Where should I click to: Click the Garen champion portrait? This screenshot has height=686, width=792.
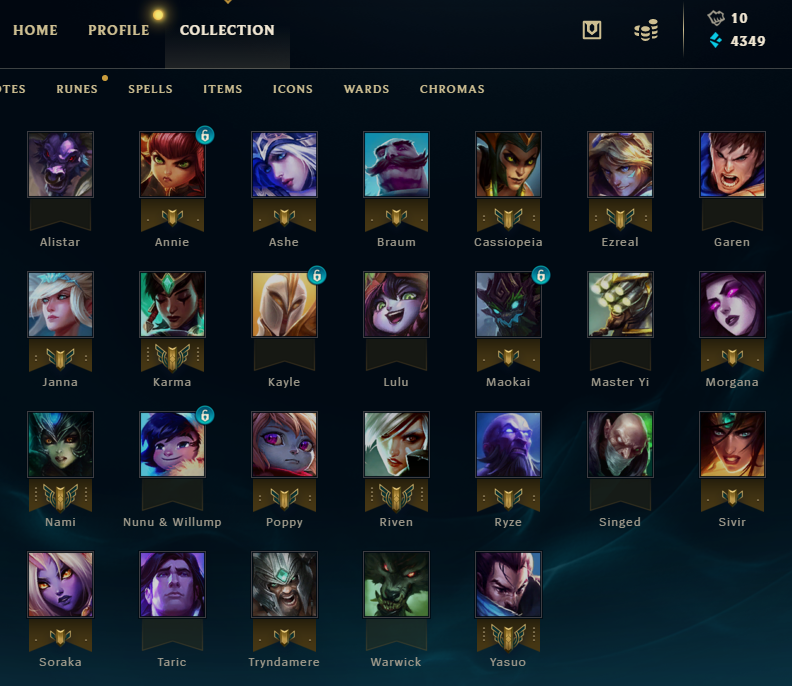coord(732,164)
